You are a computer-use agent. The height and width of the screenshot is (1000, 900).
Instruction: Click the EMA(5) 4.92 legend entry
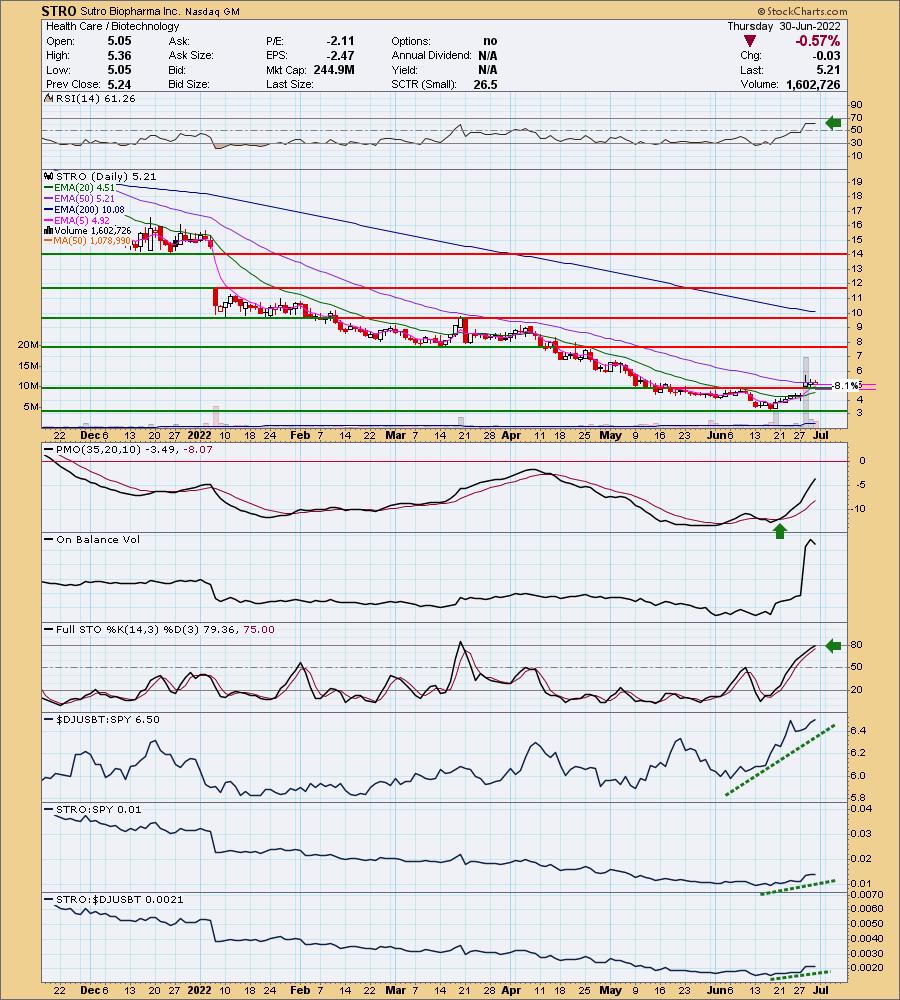(x=82, y=220)
